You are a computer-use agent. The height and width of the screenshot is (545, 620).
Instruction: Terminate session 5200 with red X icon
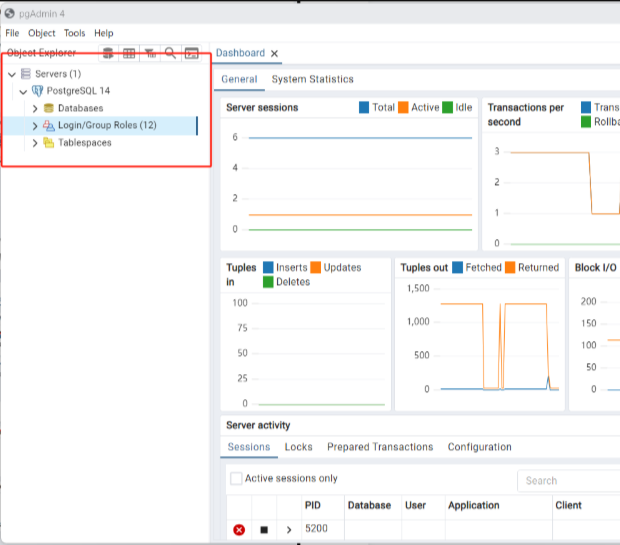coord(239,530)
